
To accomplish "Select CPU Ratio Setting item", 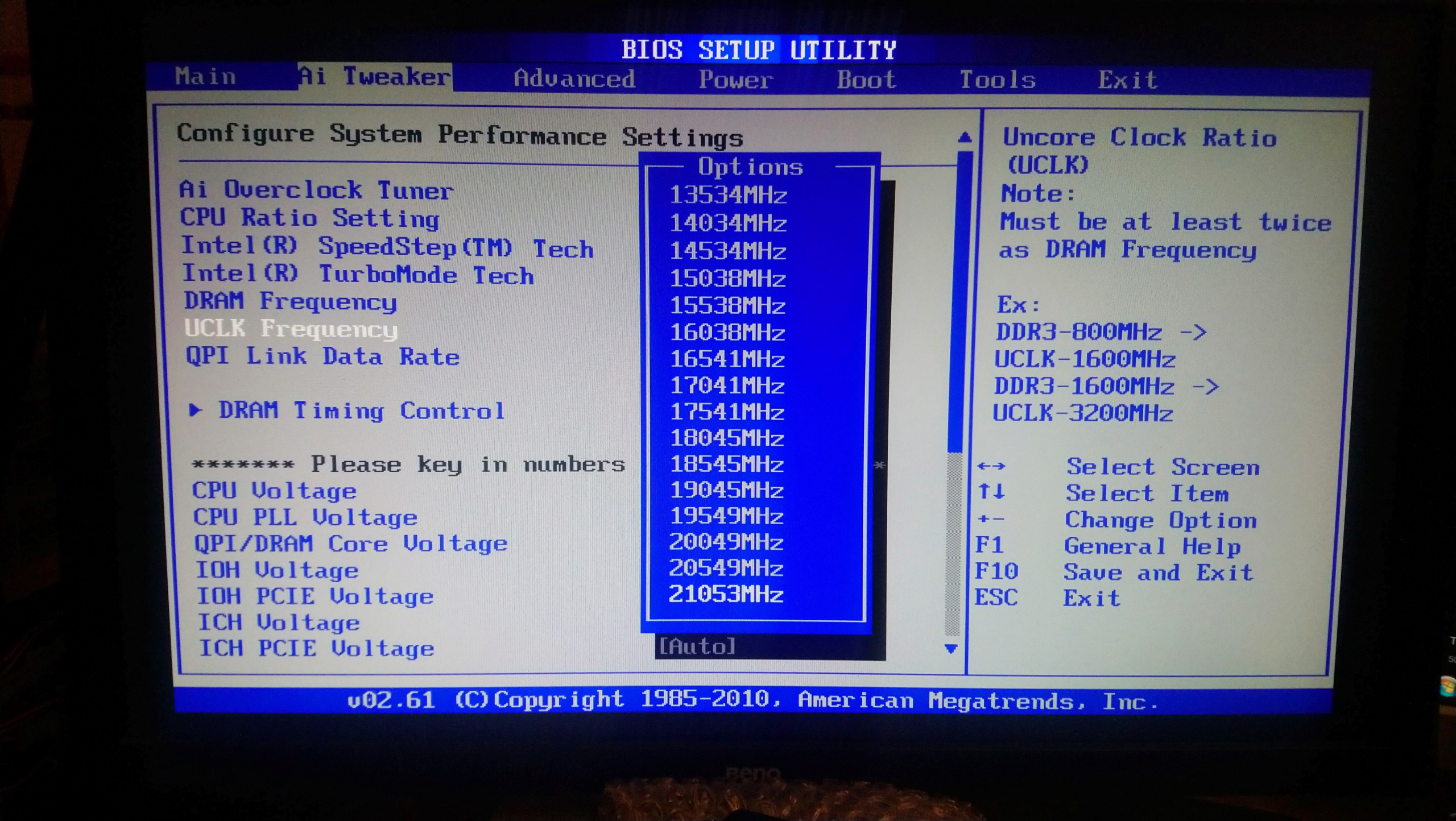I will point(310,218).
